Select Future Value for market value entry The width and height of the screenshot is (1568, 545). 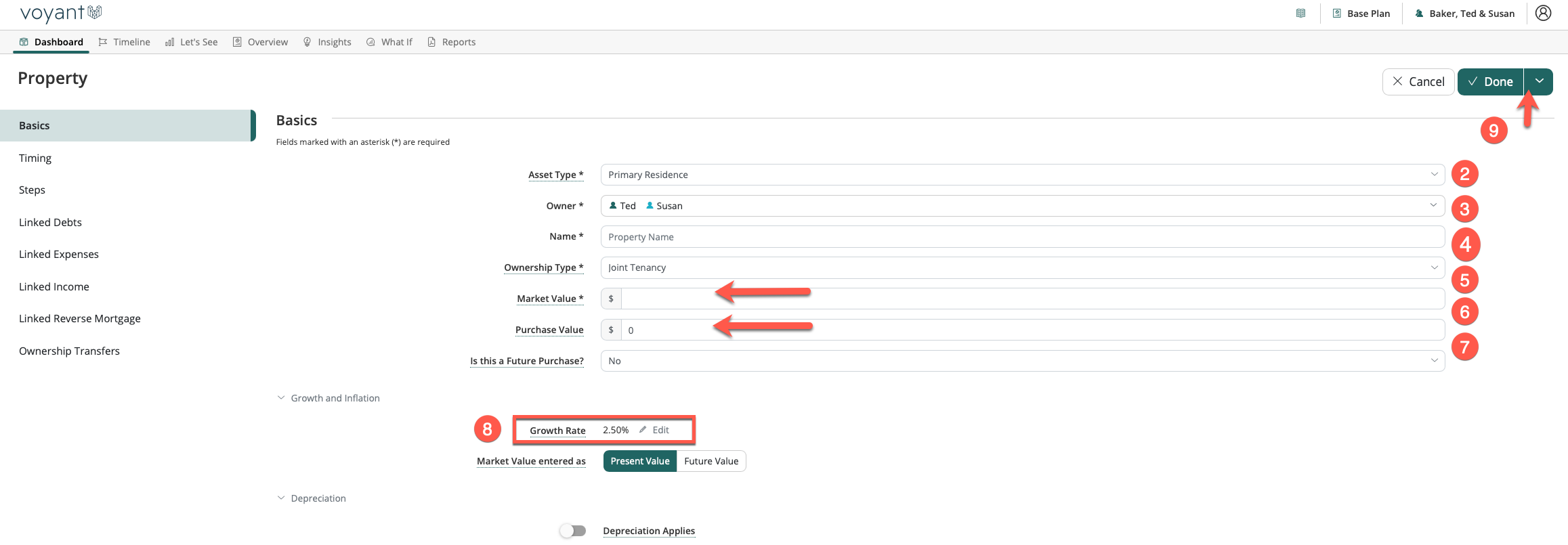pos(711,461)
